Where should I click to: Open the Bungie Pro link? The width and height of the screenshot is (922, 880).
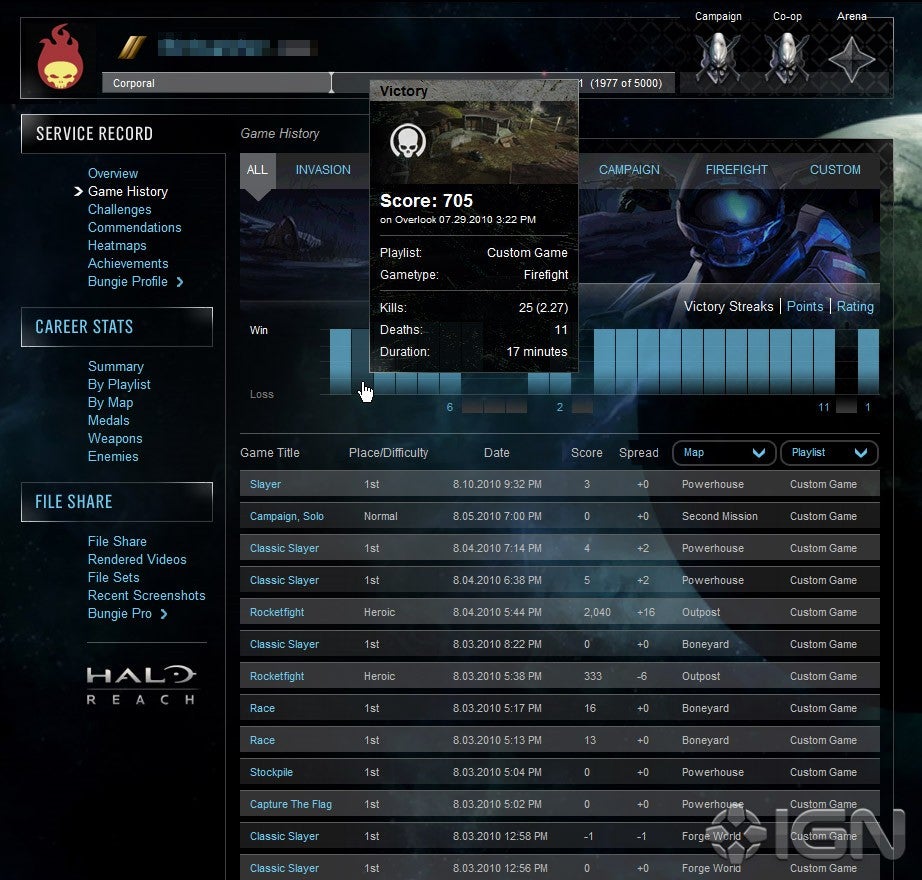[x=120, y=614]
